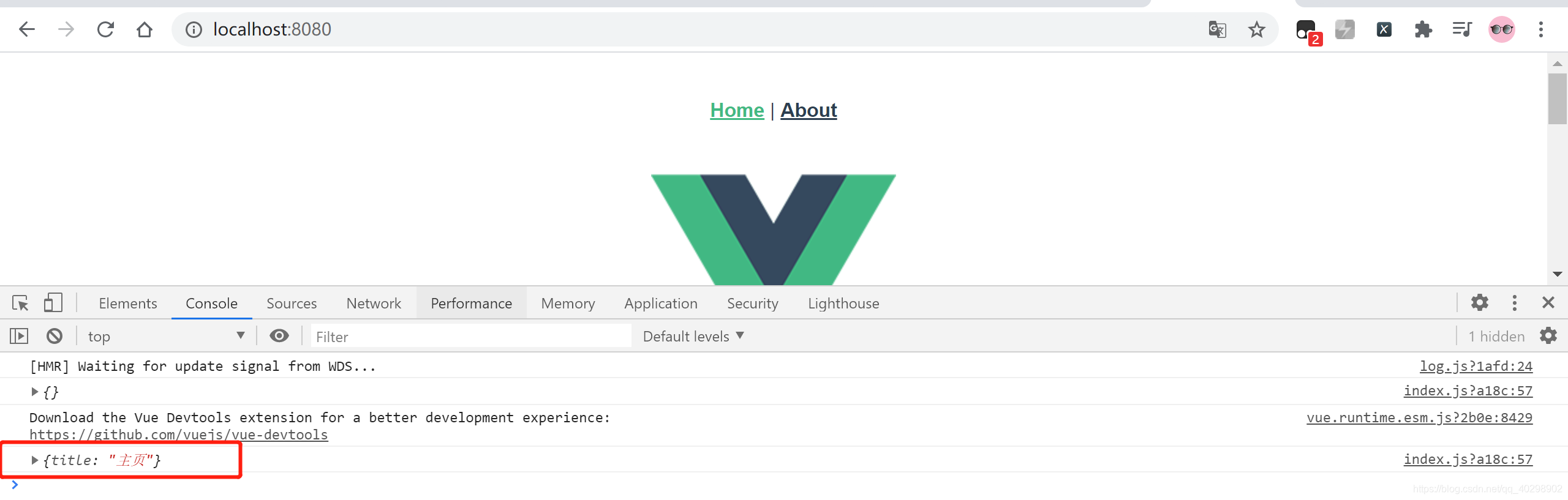
Task: Clear the console
Action: (55, 336)
